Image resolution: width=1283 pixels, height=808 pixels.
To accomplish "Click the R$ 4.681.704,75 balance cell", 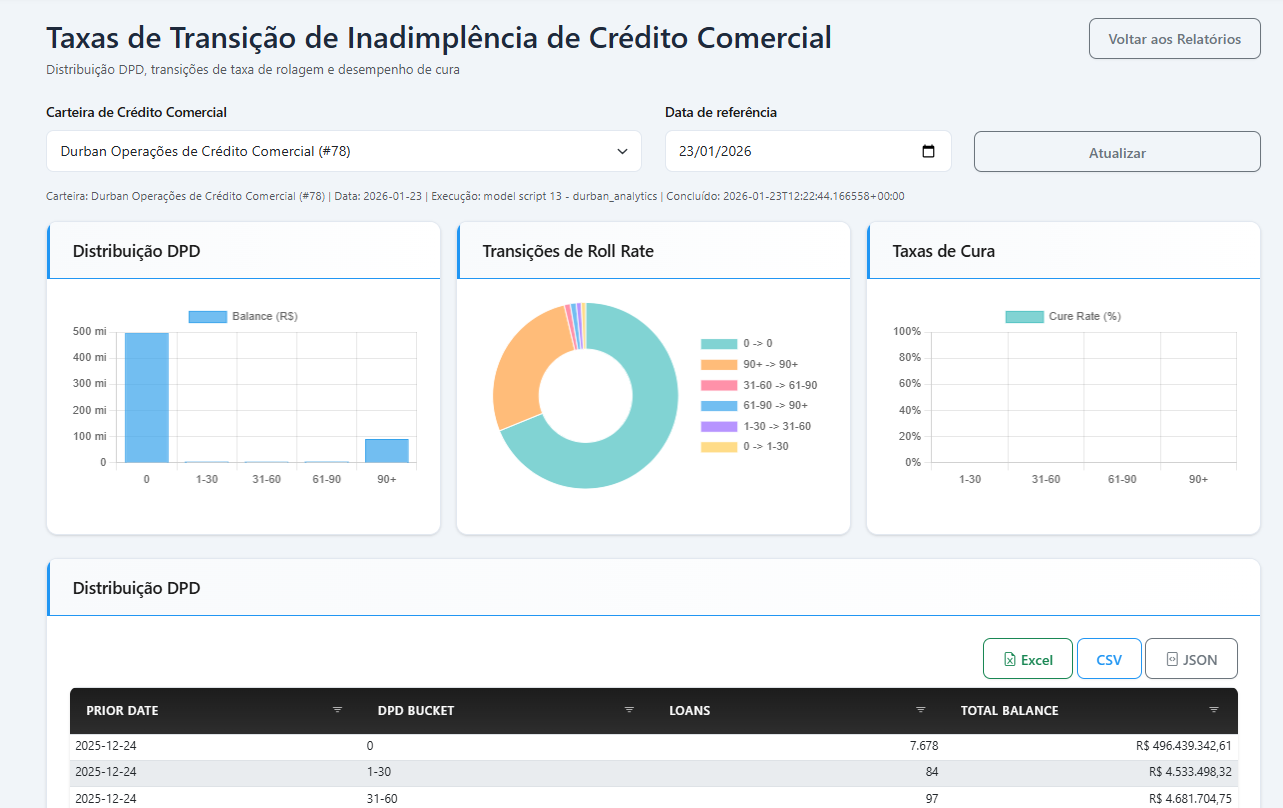I will (1190, 798).
